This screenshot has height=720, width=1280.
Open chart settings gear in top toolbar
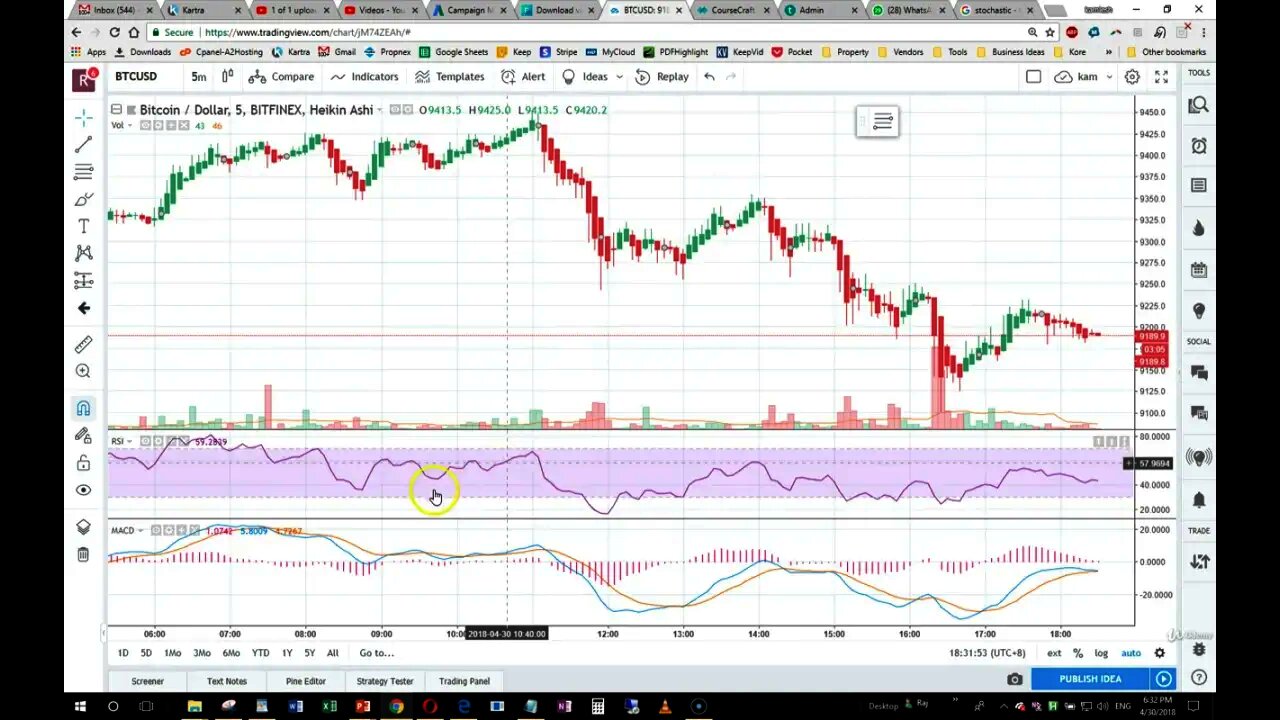(x=1132, y=76)
